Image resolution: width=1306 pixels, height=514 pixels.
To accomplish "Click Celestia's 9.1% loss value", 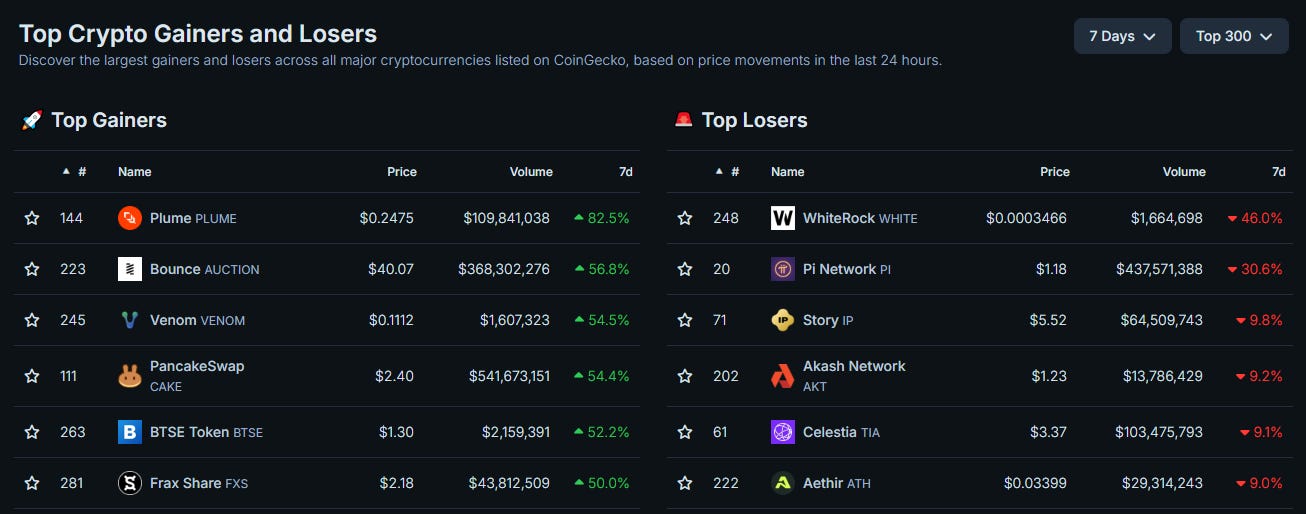I will tap(1260, 432).
